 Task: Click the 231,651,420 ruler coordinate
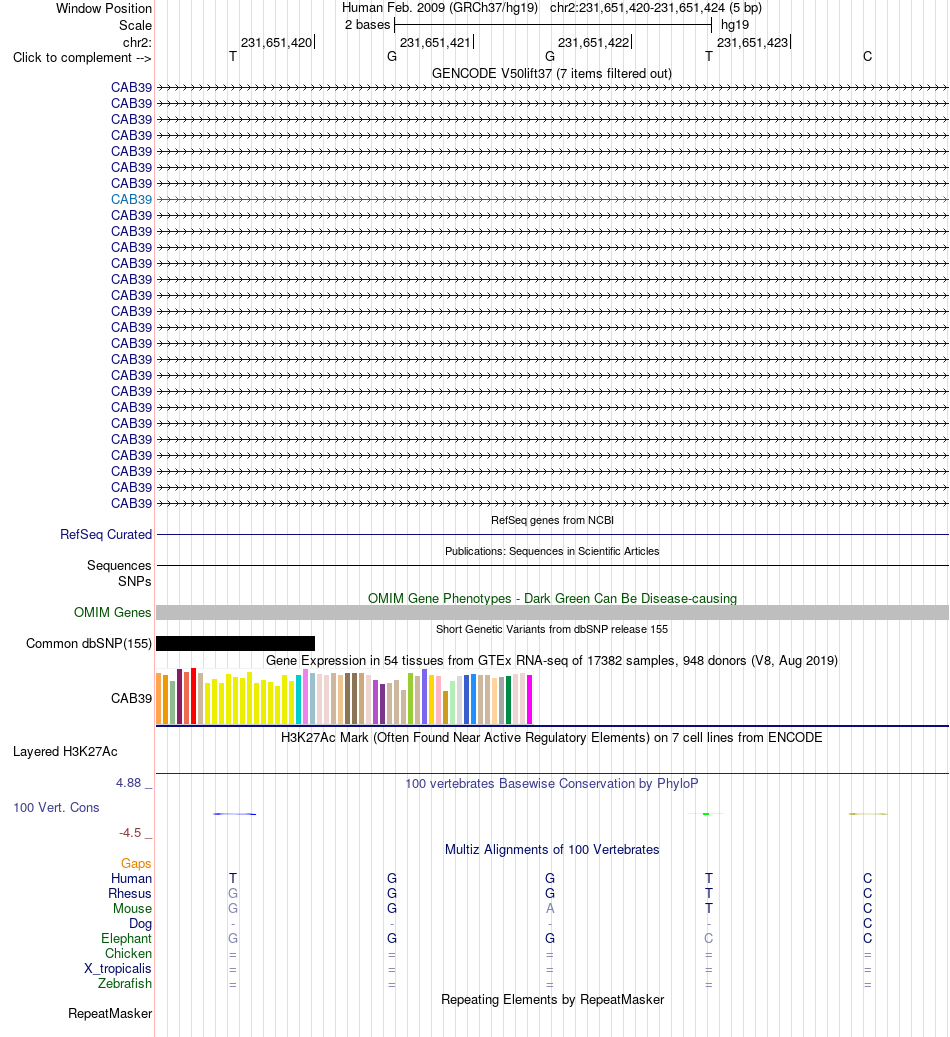277,43
